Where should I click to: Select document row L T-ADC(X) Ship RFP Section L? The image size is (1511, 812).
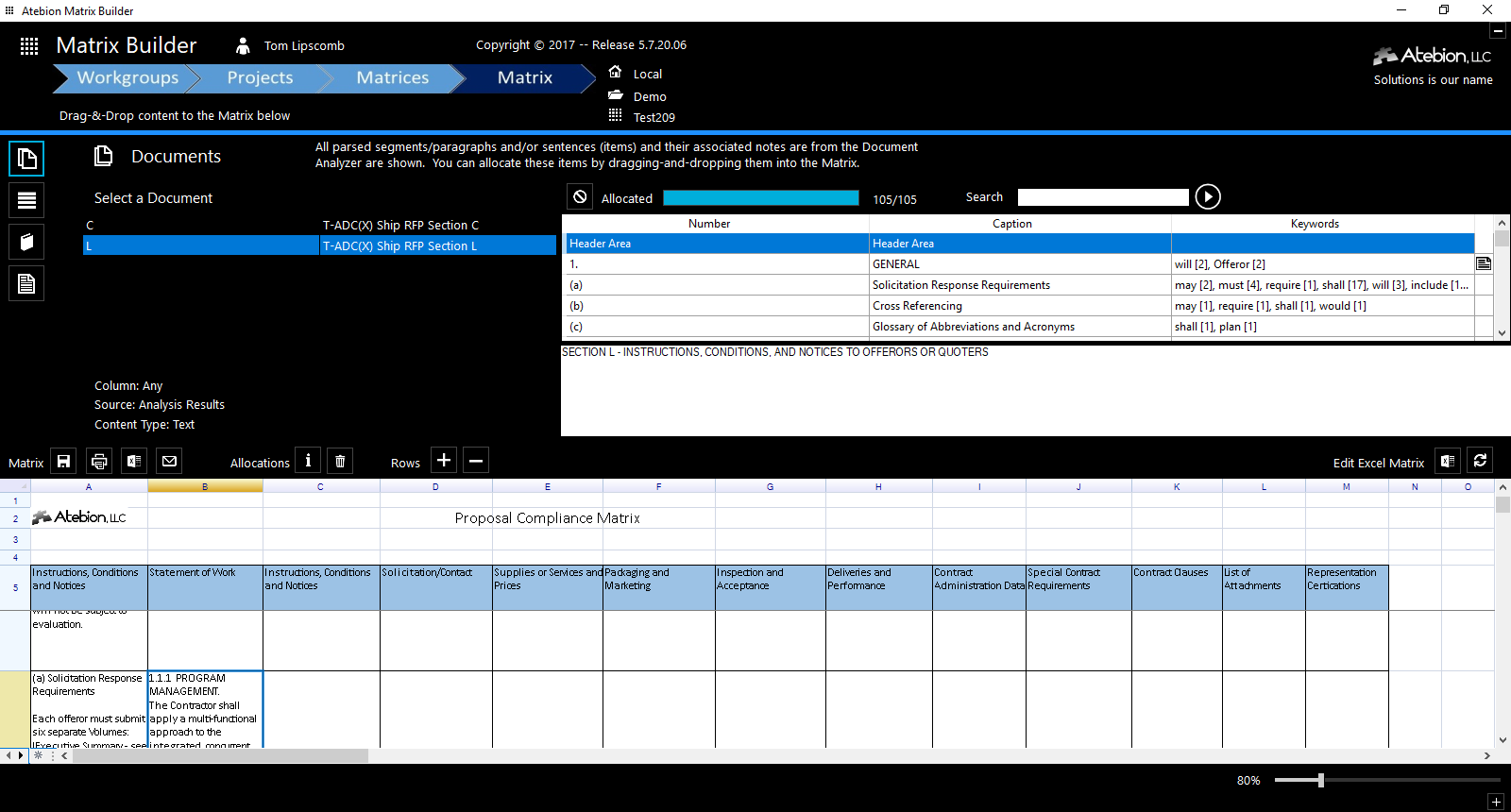319,245
